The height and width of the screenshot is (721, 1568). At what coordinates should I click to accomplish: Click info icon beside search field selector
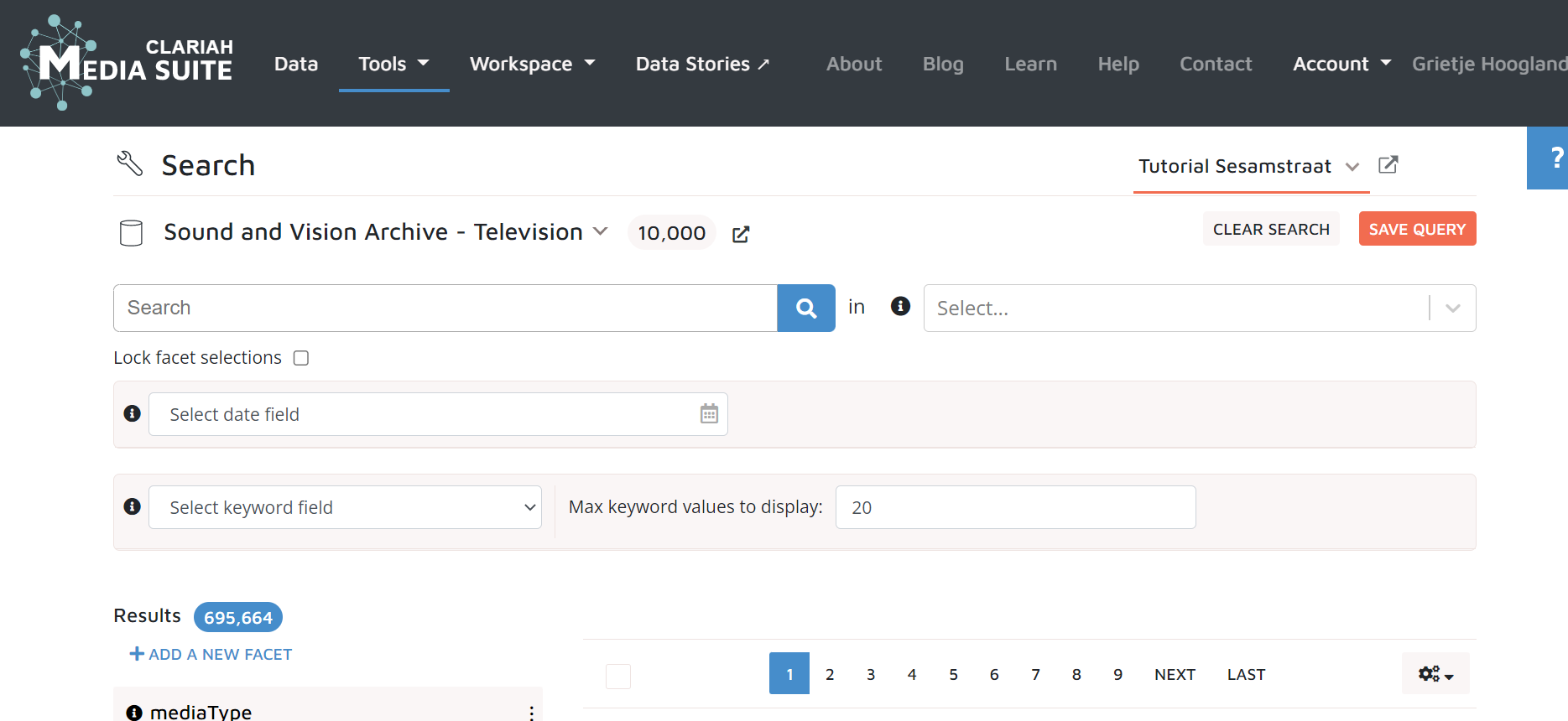point(900,307)
